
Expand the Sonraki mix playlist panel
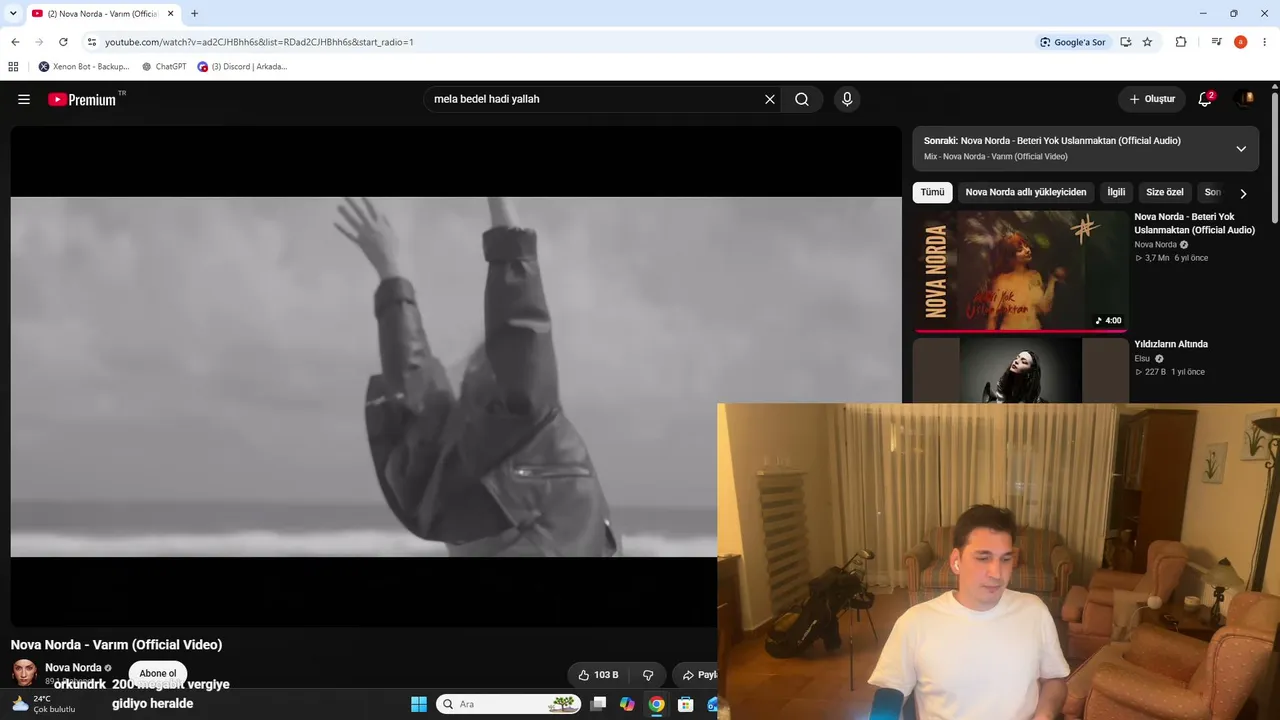click(x=1241, y=148)
